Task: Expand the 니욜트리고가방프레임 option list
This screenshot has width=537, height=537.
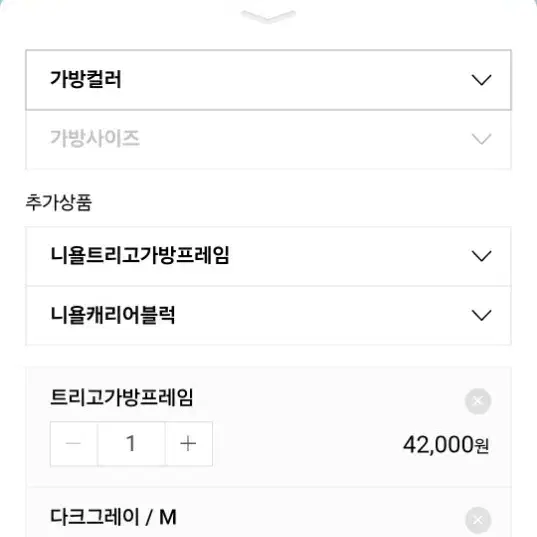Action: click(x=268, y=256)
